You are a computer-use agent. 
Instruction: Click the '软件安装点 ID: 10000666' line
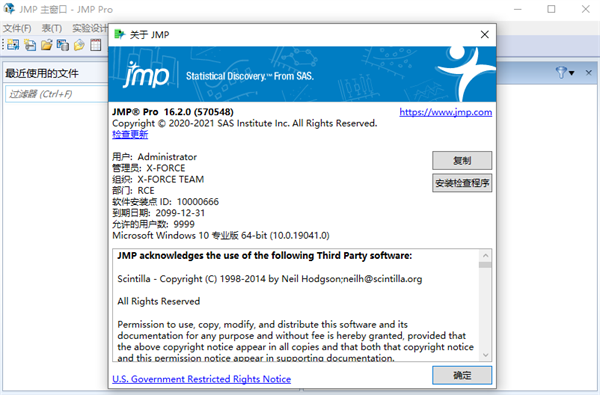pos(165,202)
